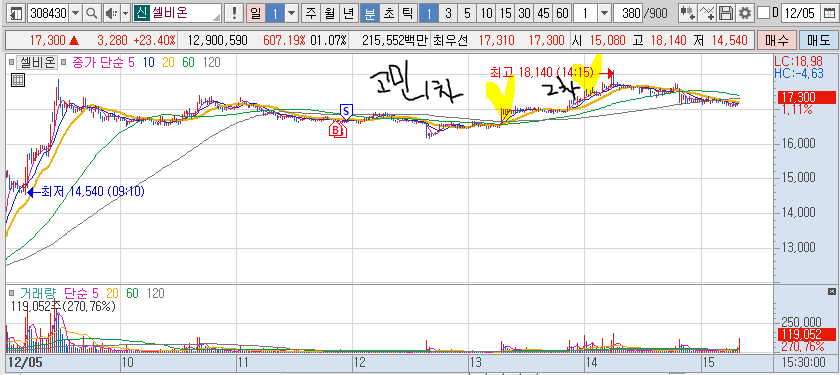Click the grid table icon below 셀비온 label
Screen dimensions: 840x375
coord(18,81)
